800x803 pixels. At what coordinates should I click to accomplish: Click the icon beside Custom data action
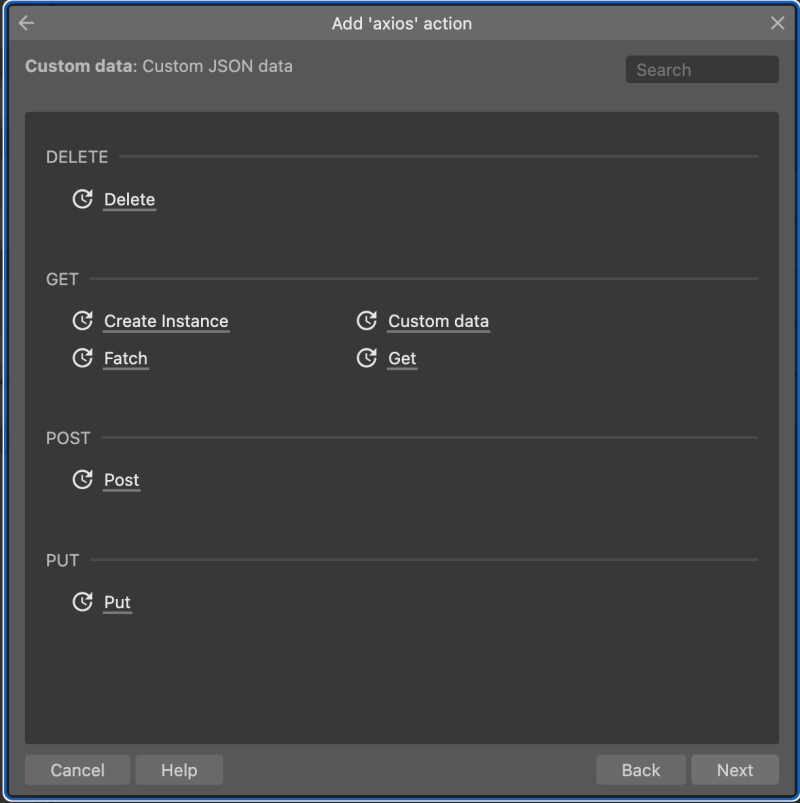coord(367,321)
